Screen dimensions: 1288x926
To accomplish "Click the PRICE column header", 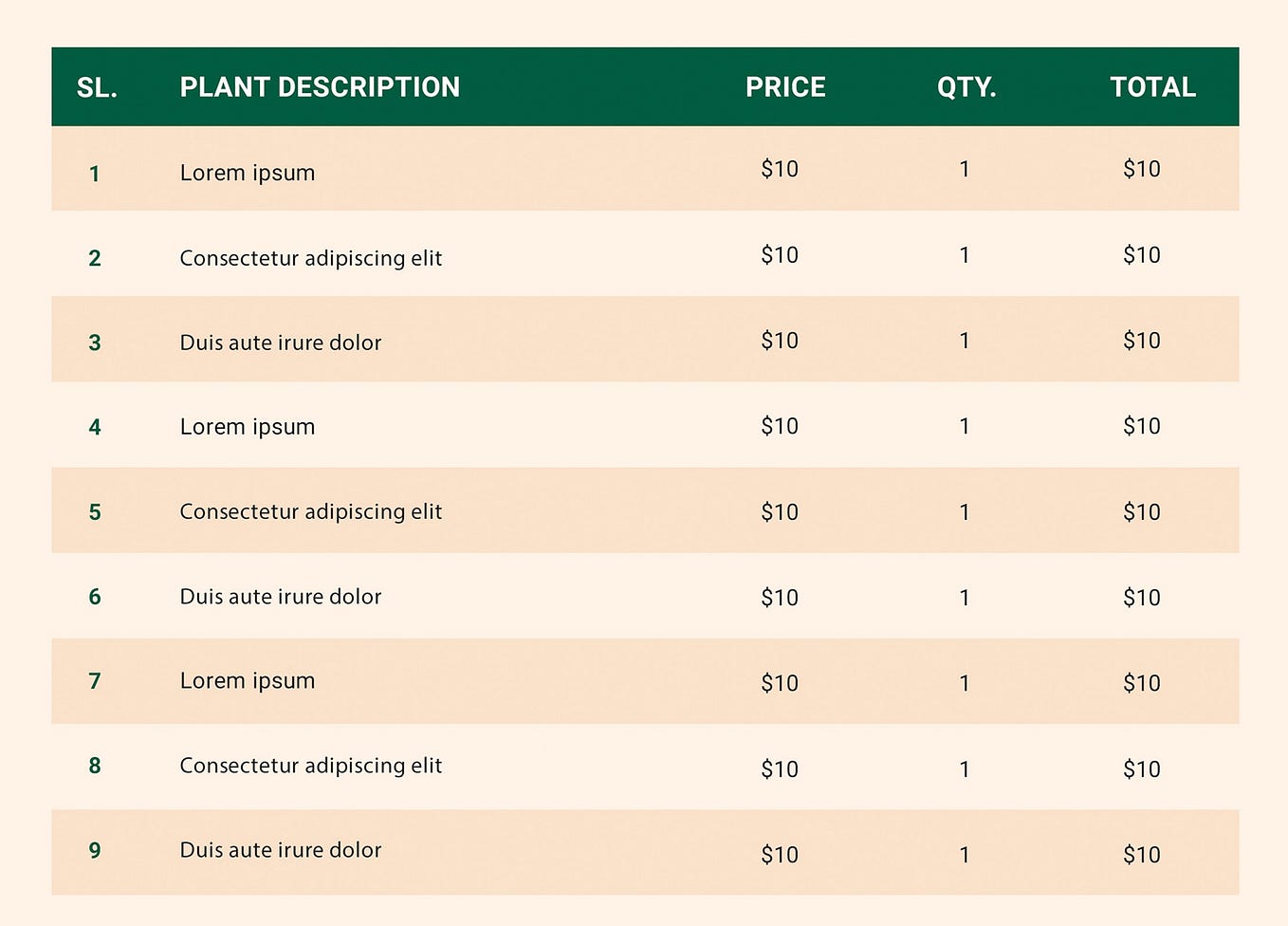I will point(785,87).
